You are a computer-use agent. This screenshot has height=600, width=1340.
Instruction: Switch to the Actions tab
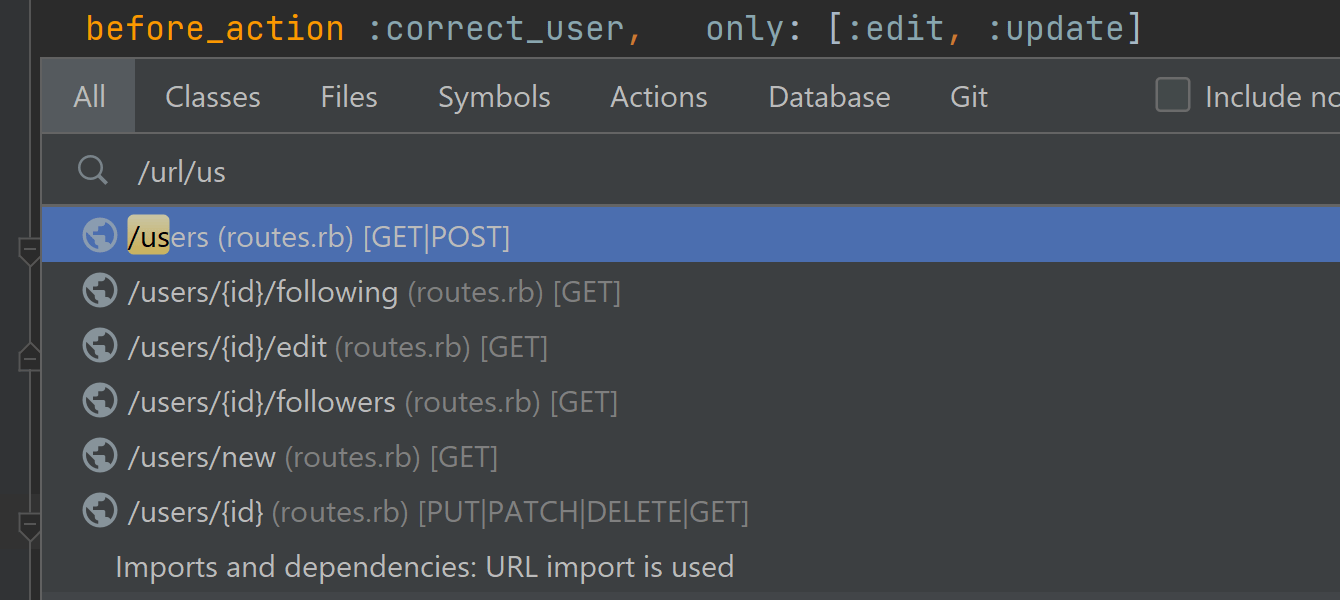(659, 97)
